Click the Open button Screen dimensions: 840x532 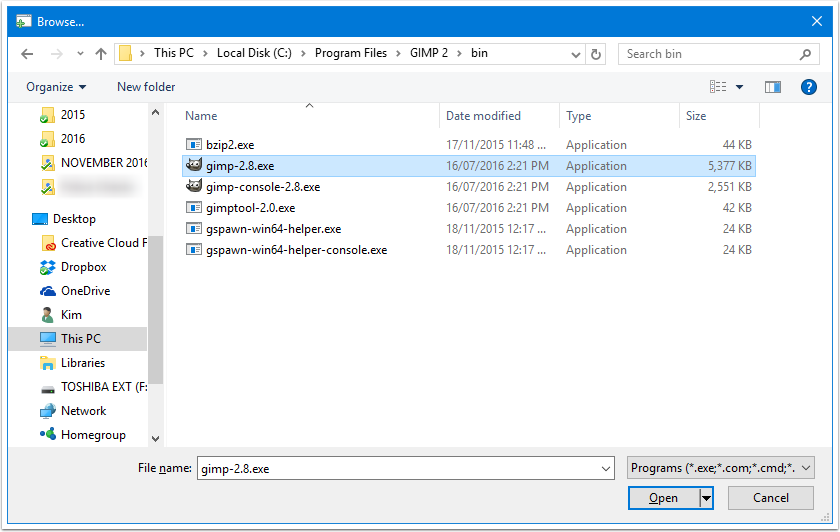point(664,498)
